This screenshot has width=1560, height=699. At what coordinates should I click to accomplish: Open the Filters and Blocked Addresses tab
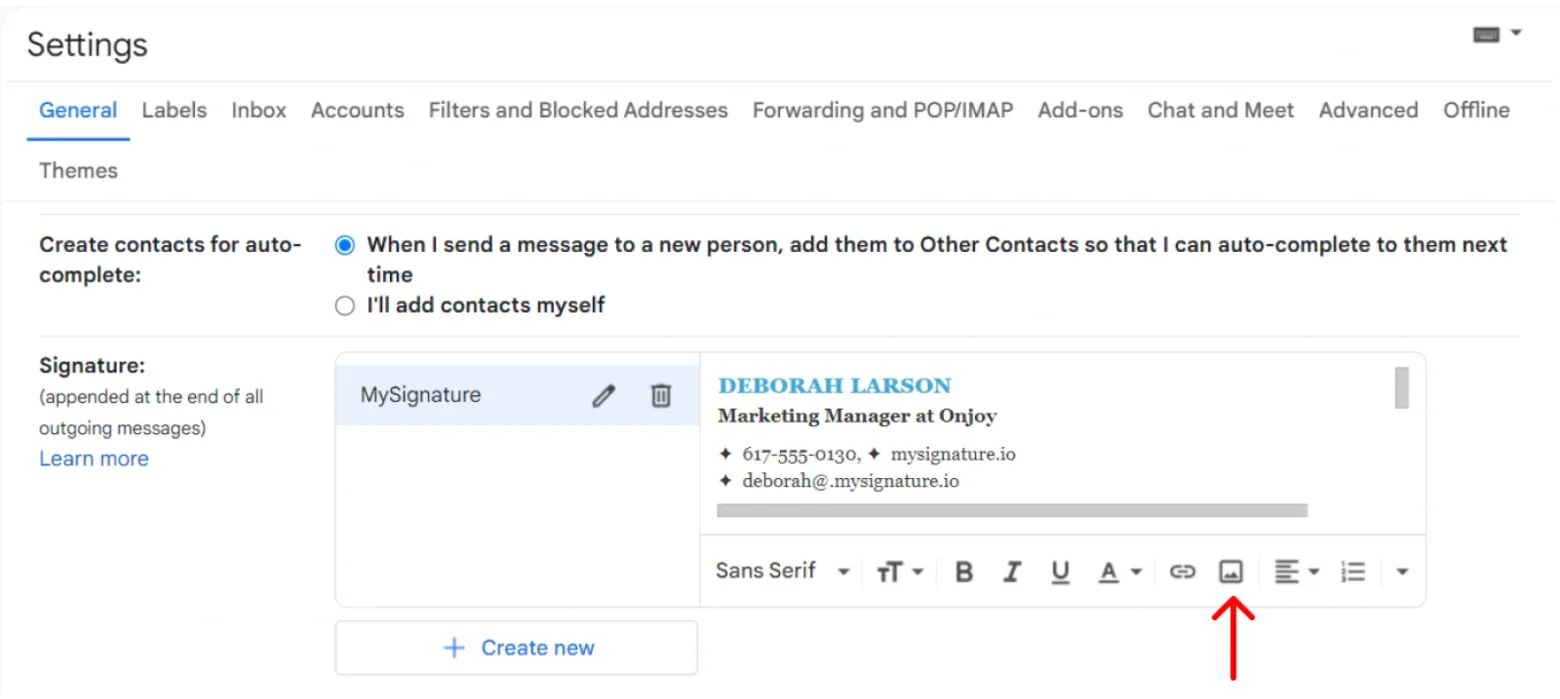click(578, 110)
